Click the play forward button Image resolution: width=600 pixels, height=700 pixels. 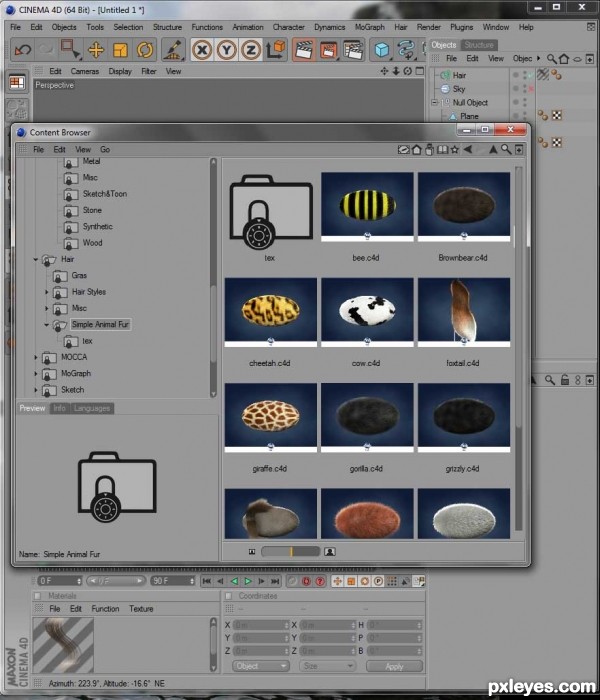(248, 581)
